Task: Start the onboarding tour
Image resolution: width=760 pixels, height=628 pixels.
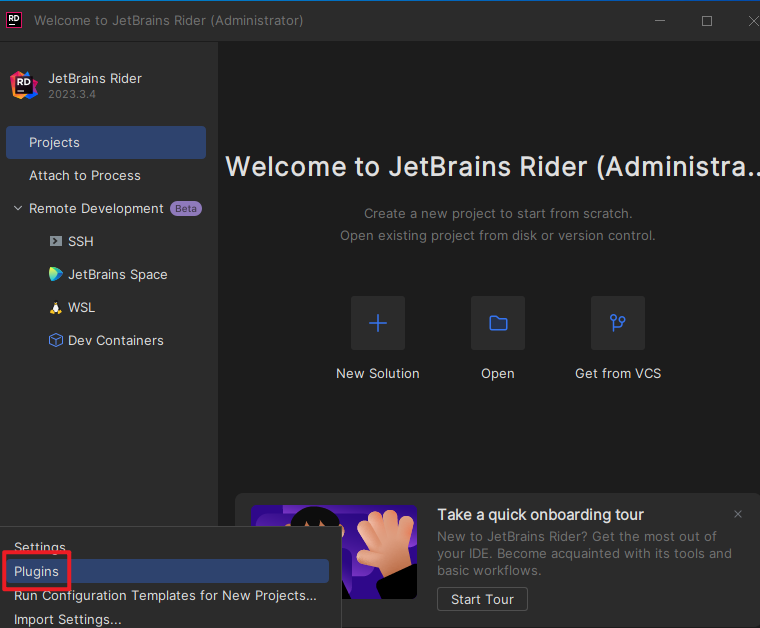Action: click(482, 599)
